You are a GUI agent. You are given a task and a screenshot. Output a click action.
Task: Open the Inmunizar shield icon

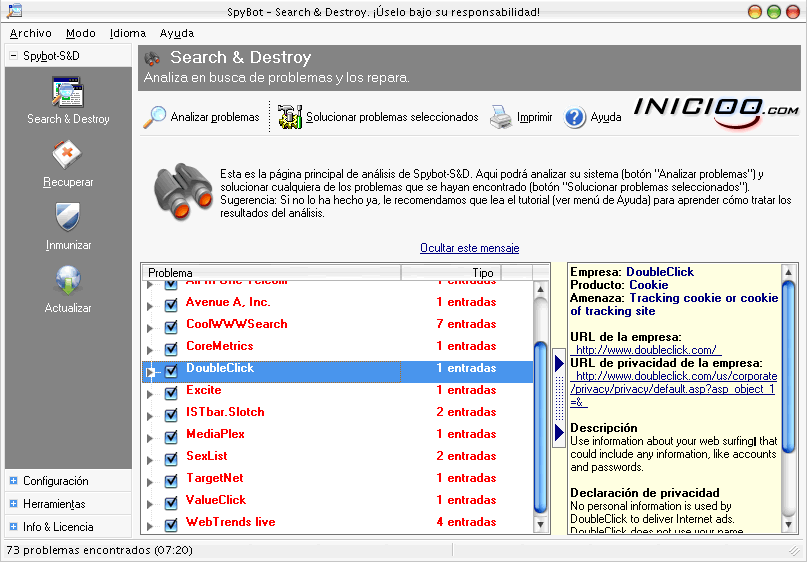(x=67, y=217)
